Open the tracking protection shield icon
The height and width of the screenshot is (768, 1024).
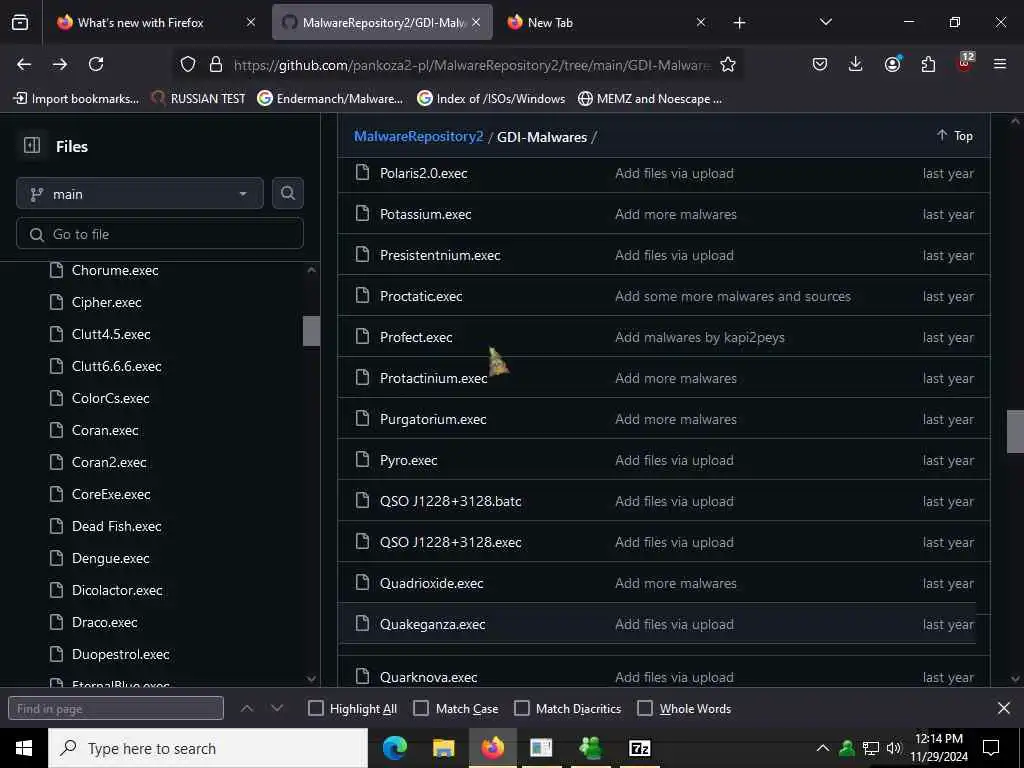188,64
